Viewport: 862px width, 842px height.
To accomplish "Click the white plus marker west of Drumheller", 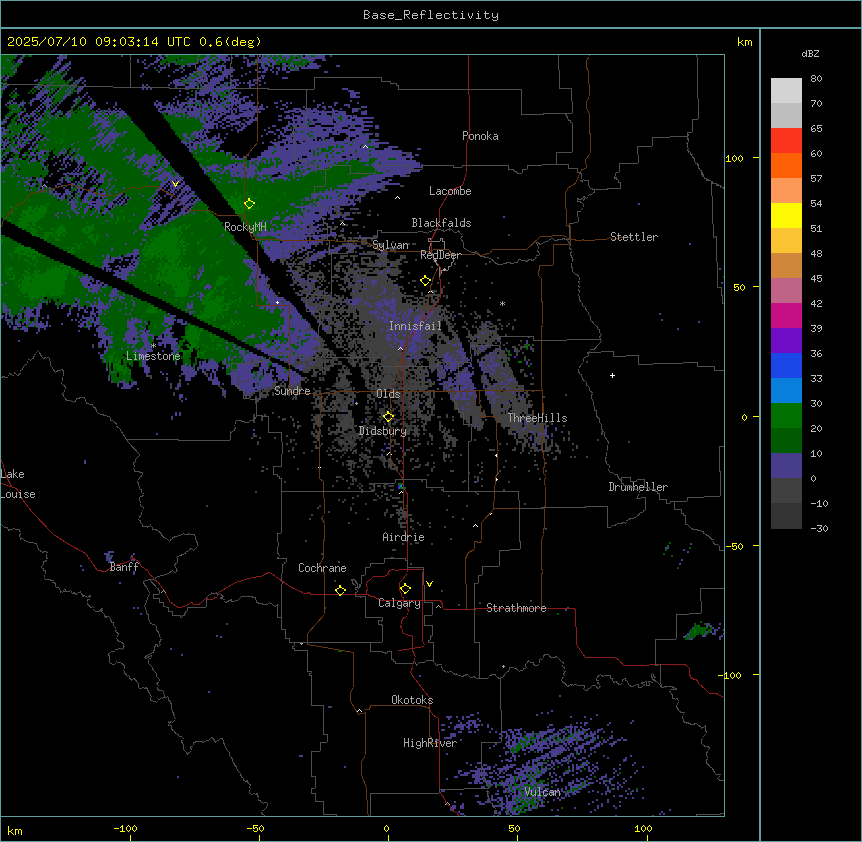I will tap(612, 375).
